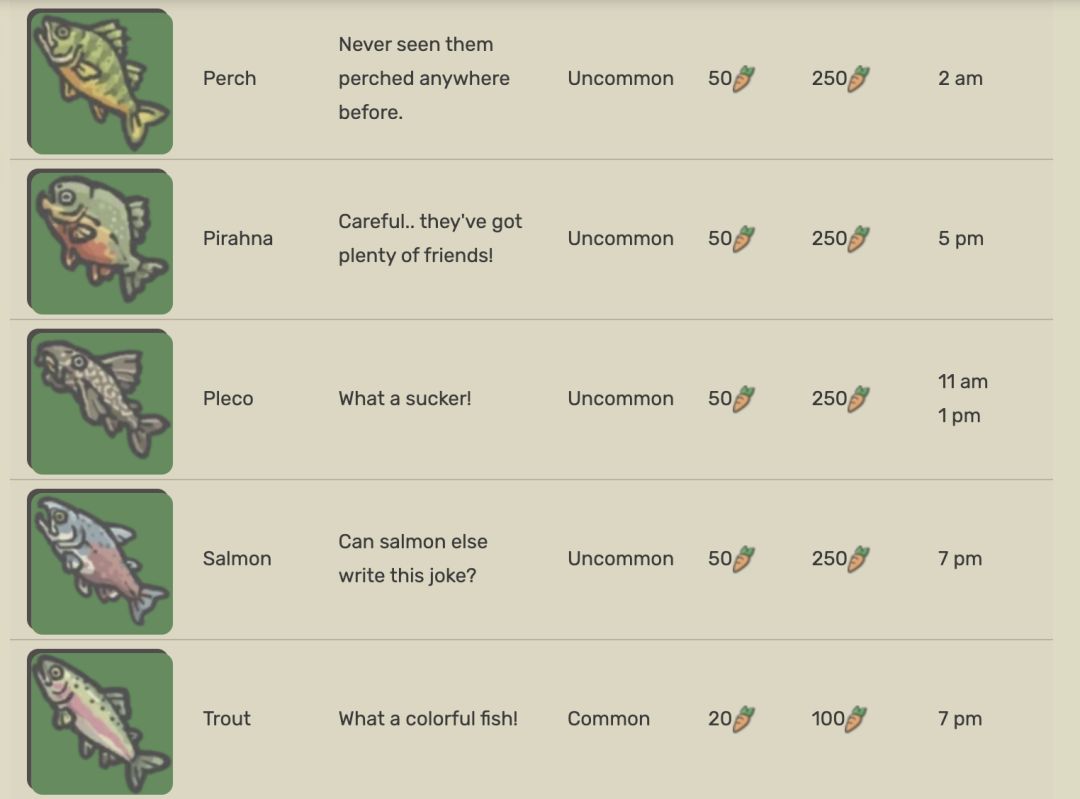Click Pleco's "What a sucker!" description

click(405, 399)
